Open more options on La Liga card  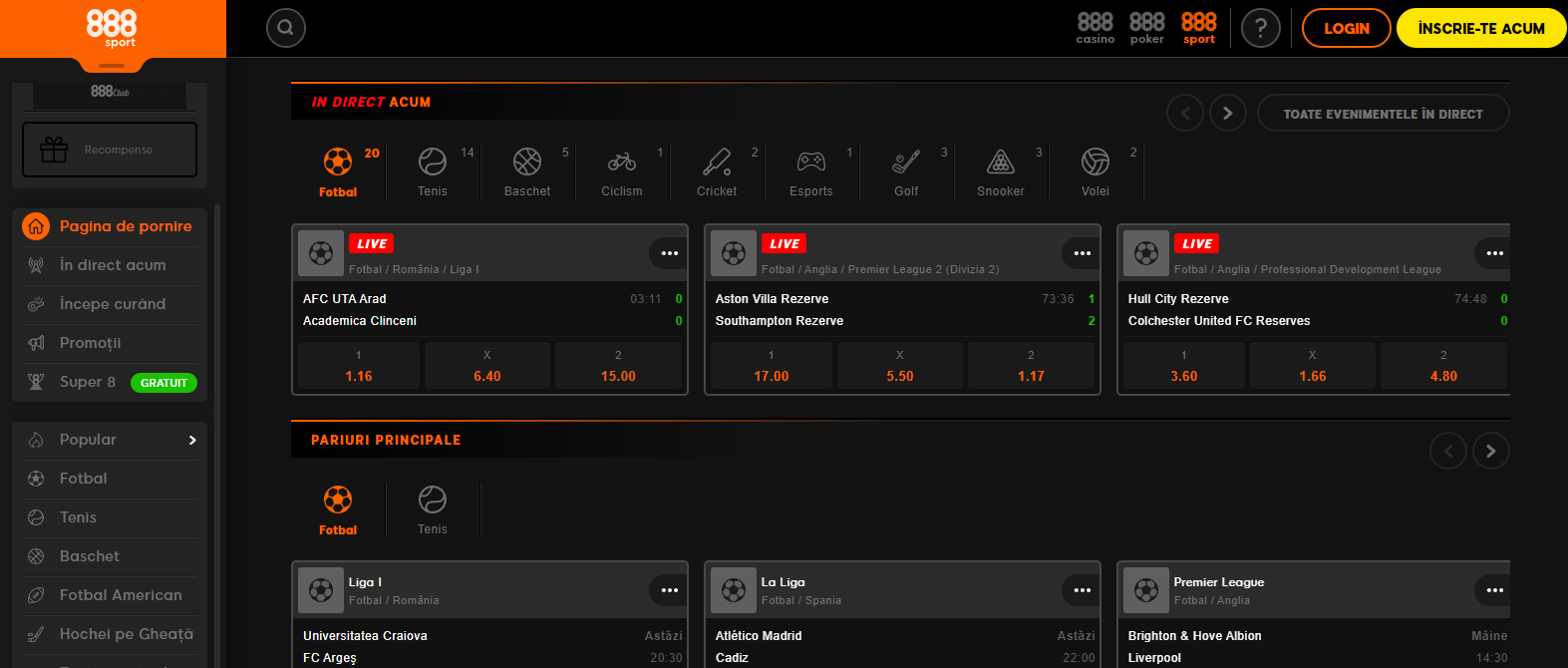[1083, 590]
